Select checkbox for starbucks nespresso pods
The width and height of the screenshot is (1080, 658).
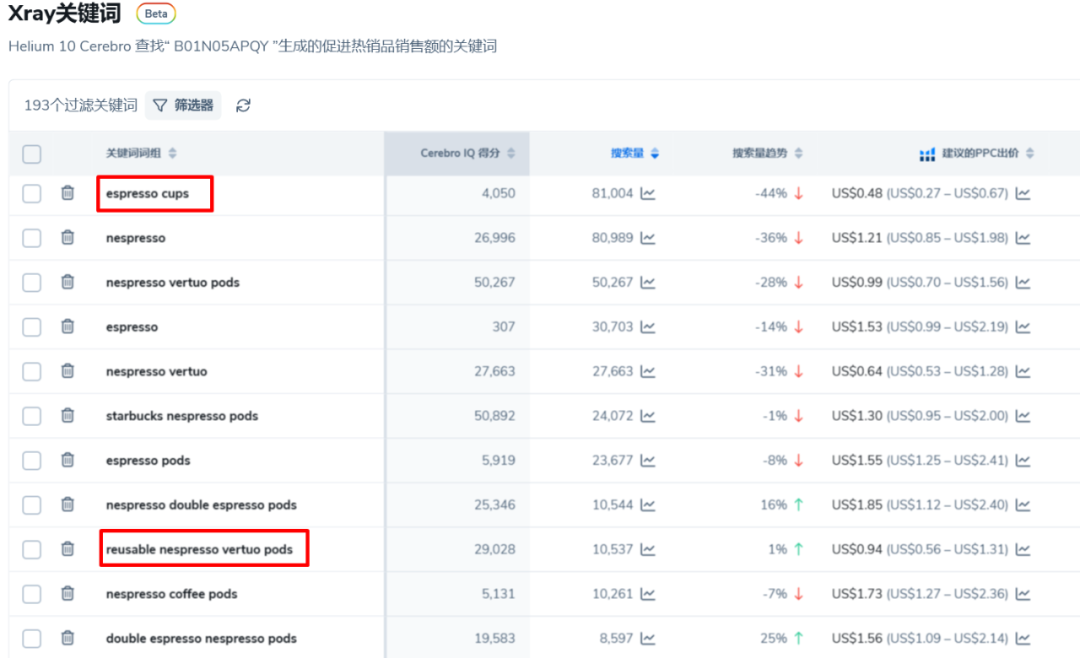pyautogui.click(x=32, y=416)
